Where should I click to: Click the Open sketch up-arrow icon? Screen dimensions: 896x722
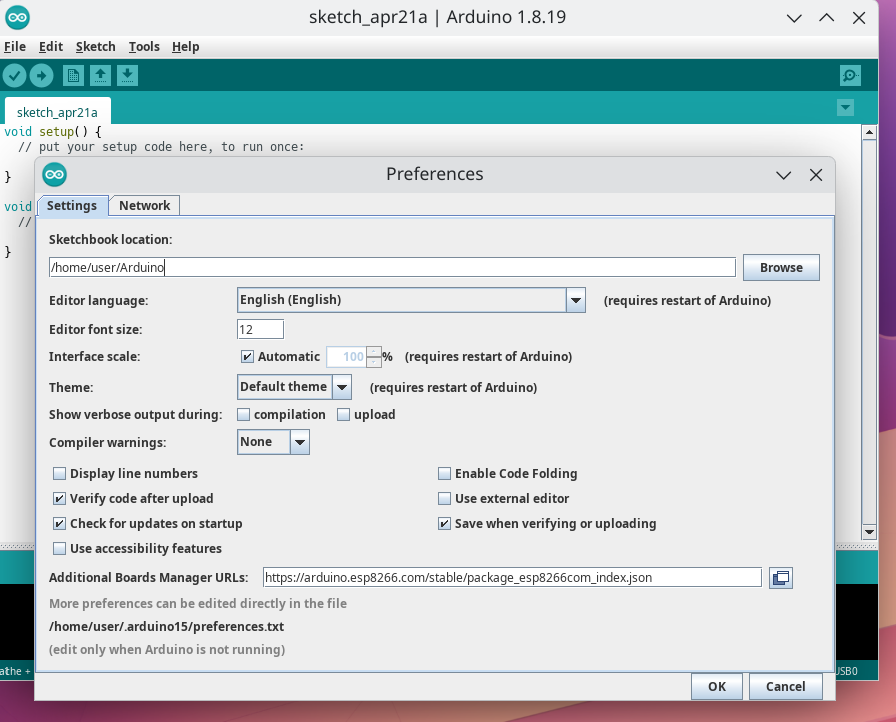101,75
